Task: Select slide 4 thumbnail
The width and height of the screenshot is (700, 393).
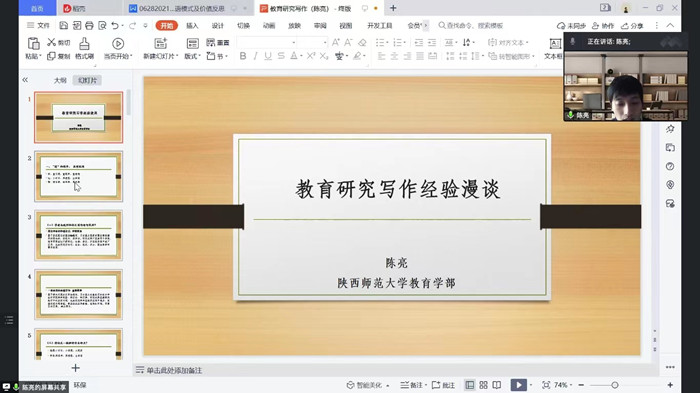Action: tap(79, 295)
